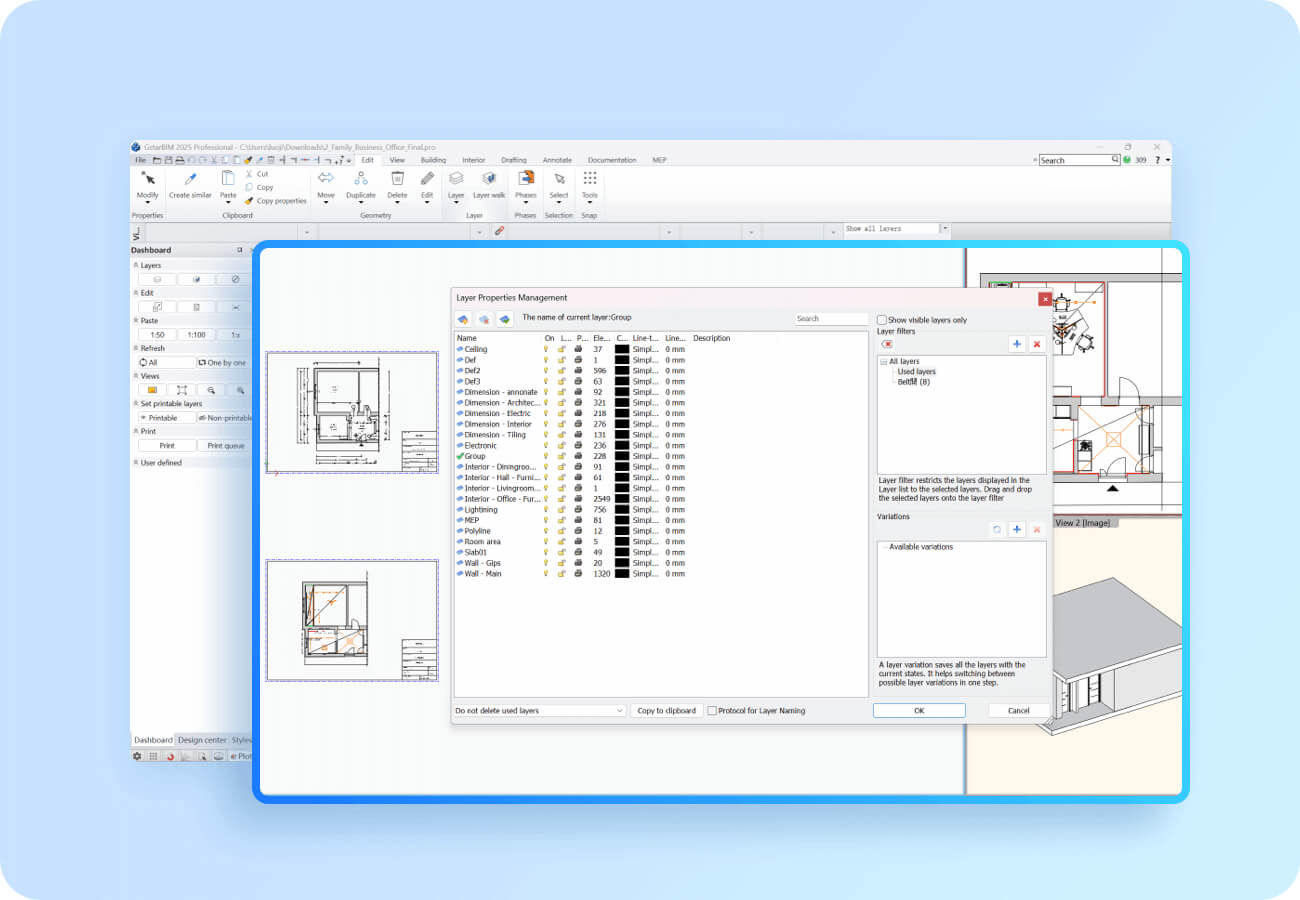Open the 'Do not delete used layers' dropdown
This screenshot has height=900, width=1300.
tap(539, 711)
